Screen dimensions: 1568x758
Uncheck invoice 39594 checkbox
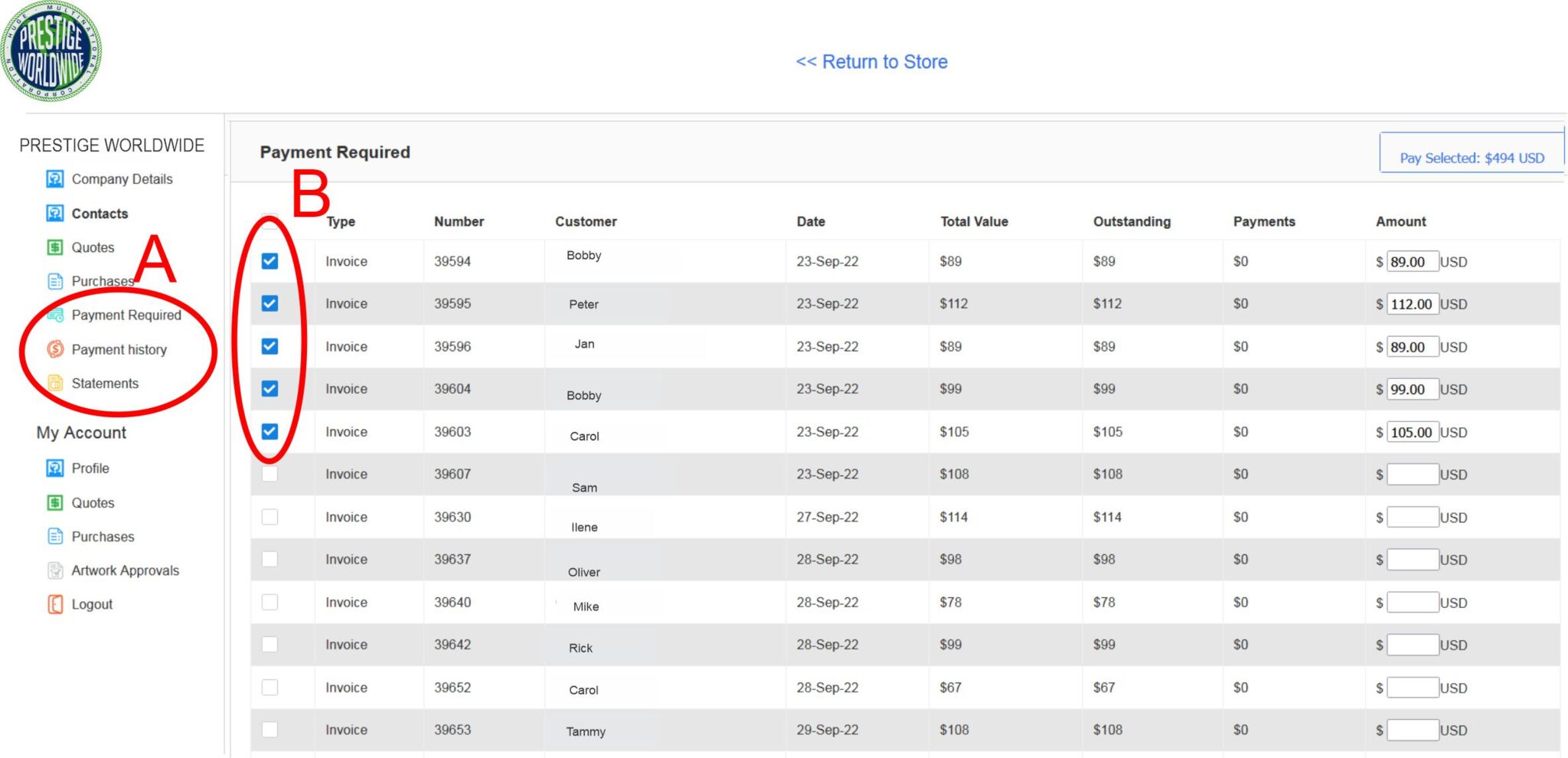269,261
